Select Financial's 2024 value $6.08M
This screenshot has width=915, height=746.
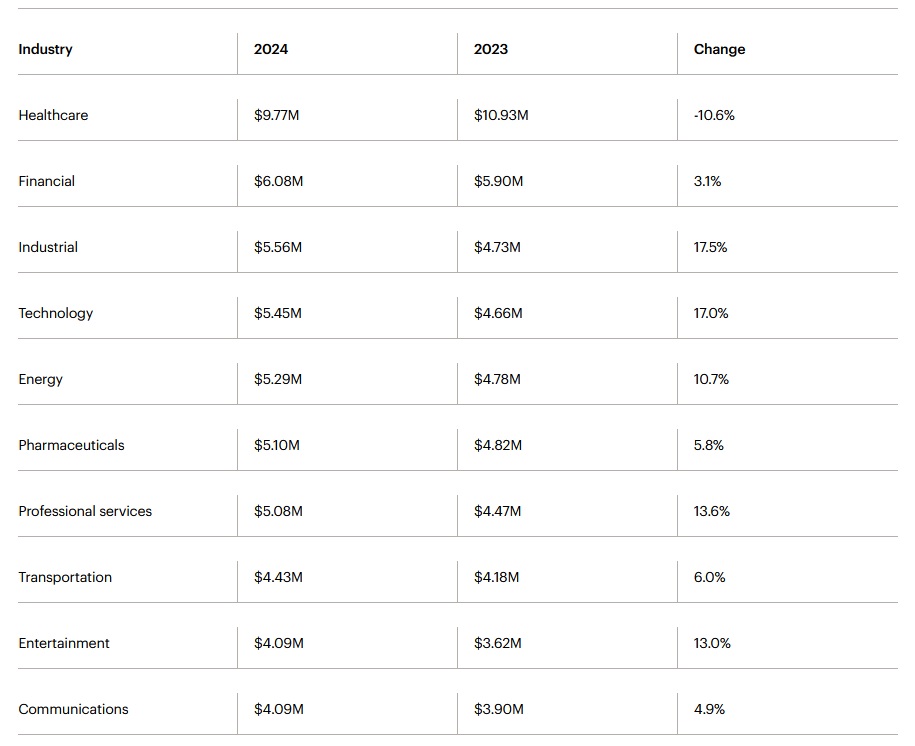click(278, 181)
